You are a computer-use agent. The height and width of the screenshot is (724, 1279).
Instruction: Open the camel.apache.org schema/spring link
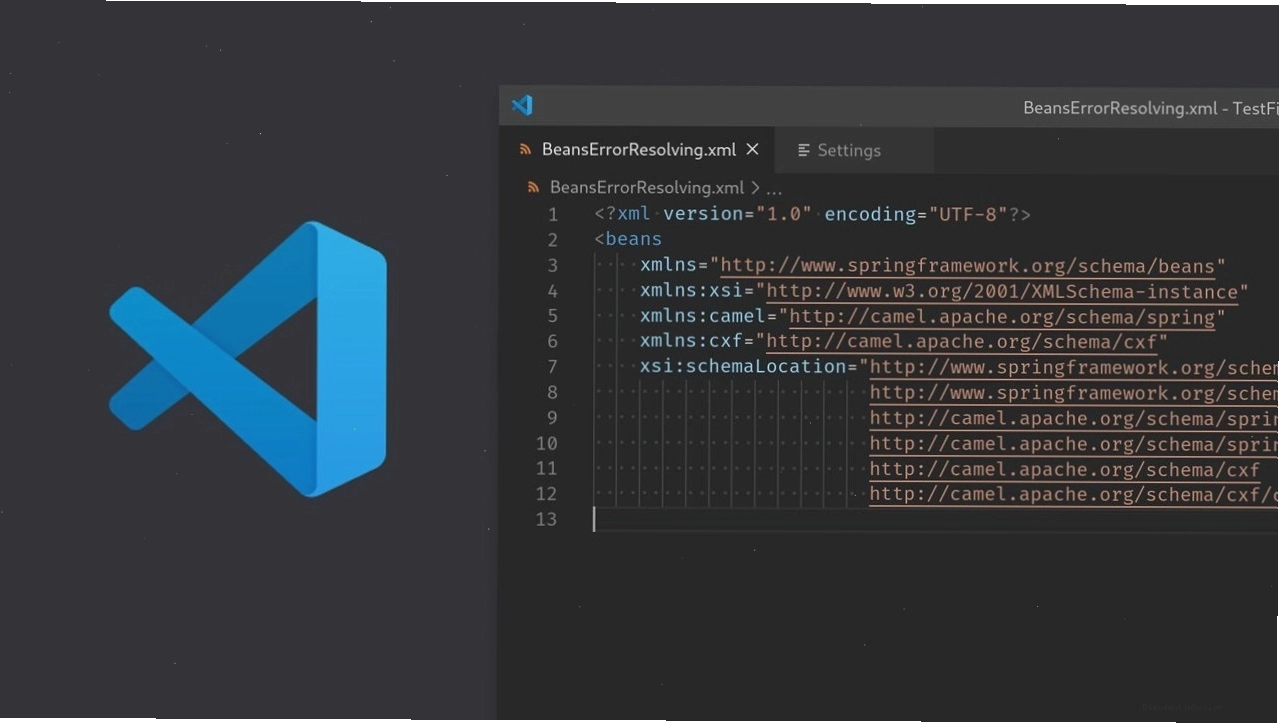1003,317
